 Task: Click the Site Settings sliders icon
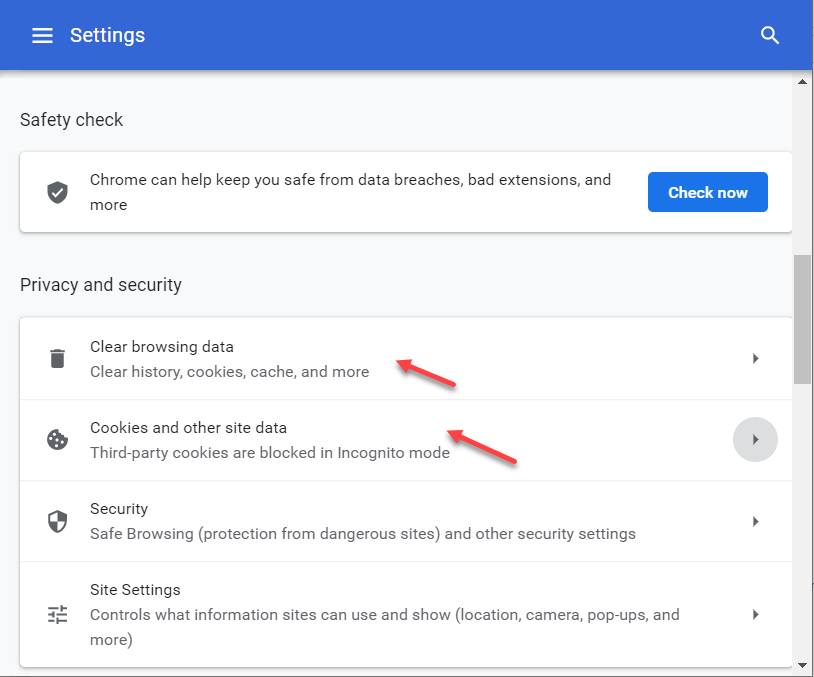(57, 614)
